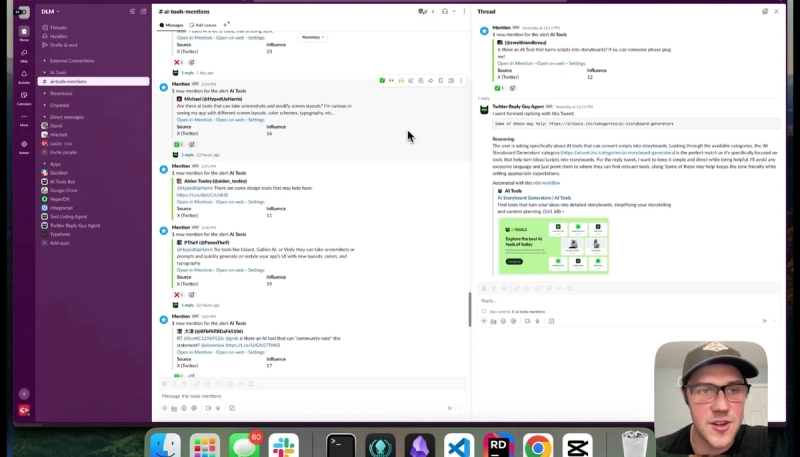Launch Google Chrome from the dock
Image resolution: width=800 pixels, height=457 pixels.
[x=537, y=447]
